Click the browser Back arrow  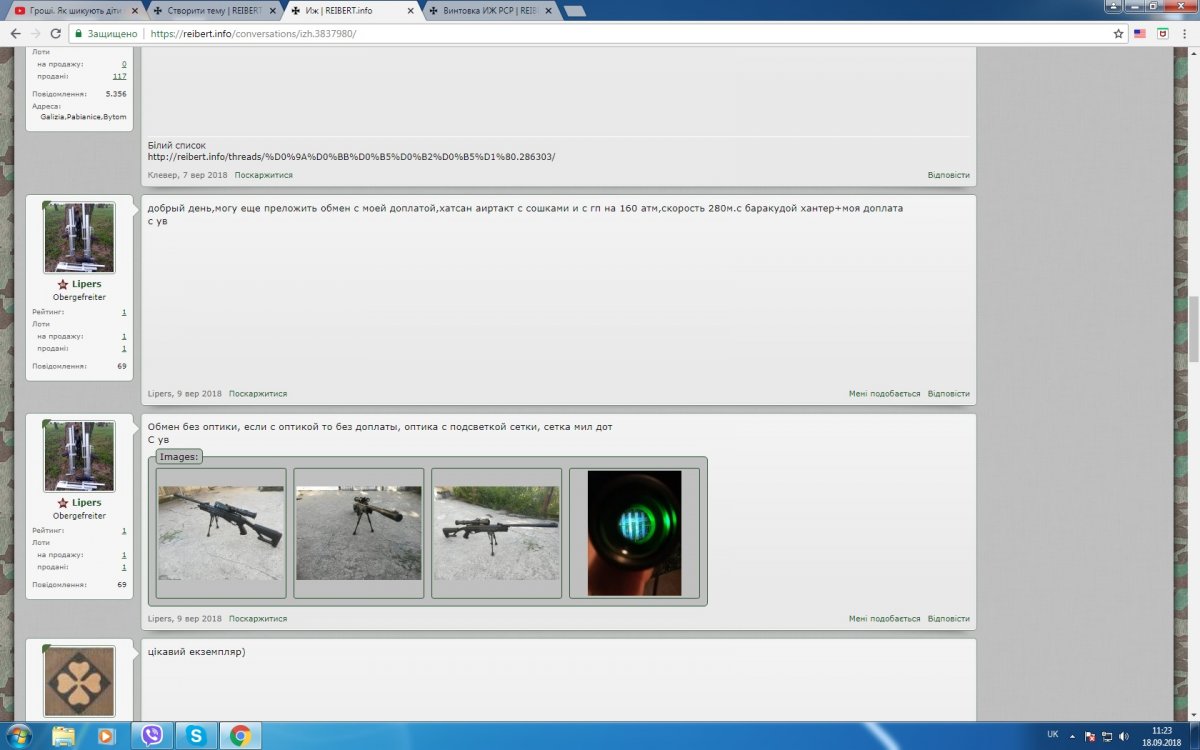pyautogui.click(x=15, y=33)
